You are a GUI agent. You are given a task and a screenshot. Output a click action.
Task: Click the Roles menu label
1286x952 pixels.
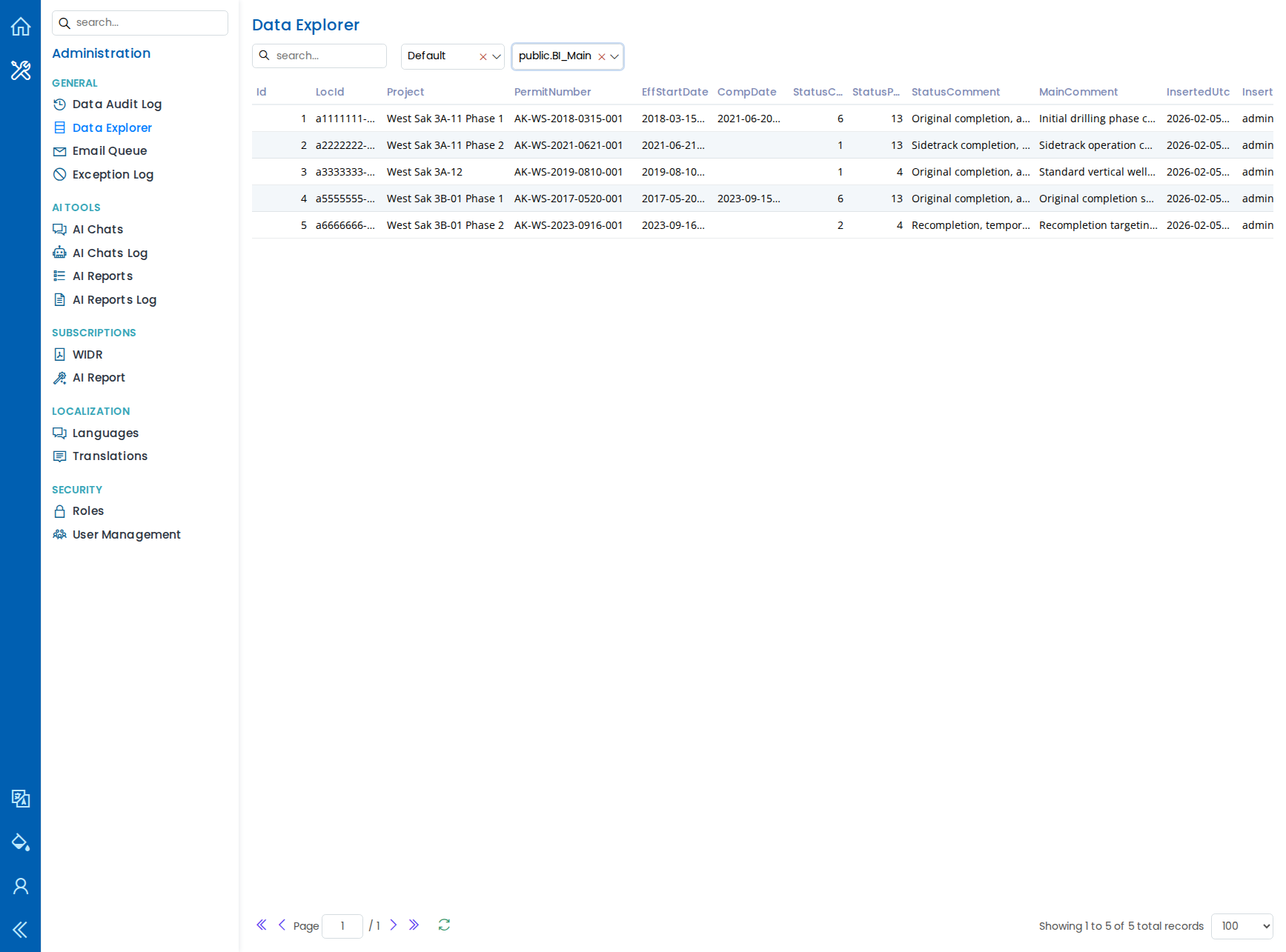88,511
